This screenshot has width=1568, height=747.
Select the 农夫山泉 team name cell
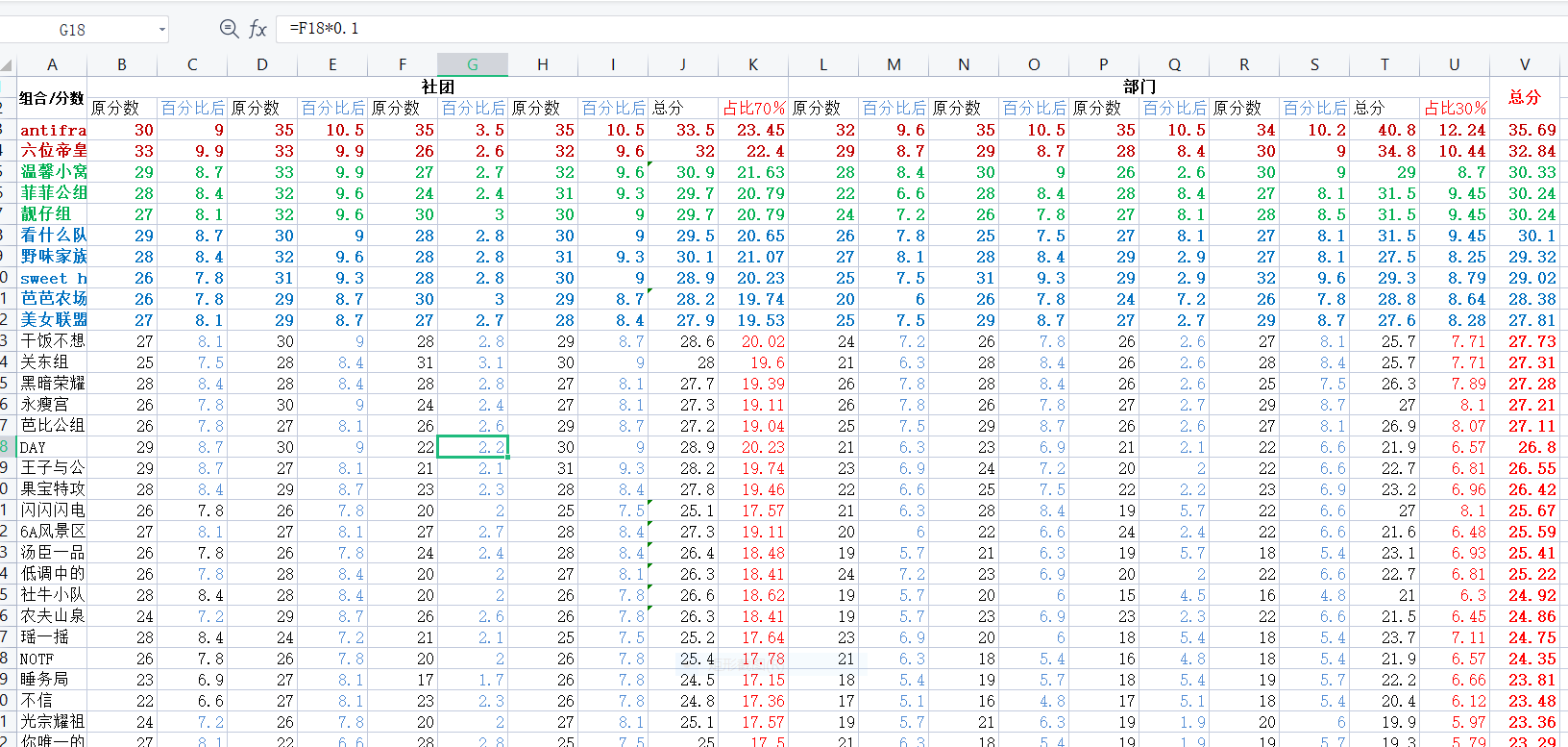click(52, 616)
